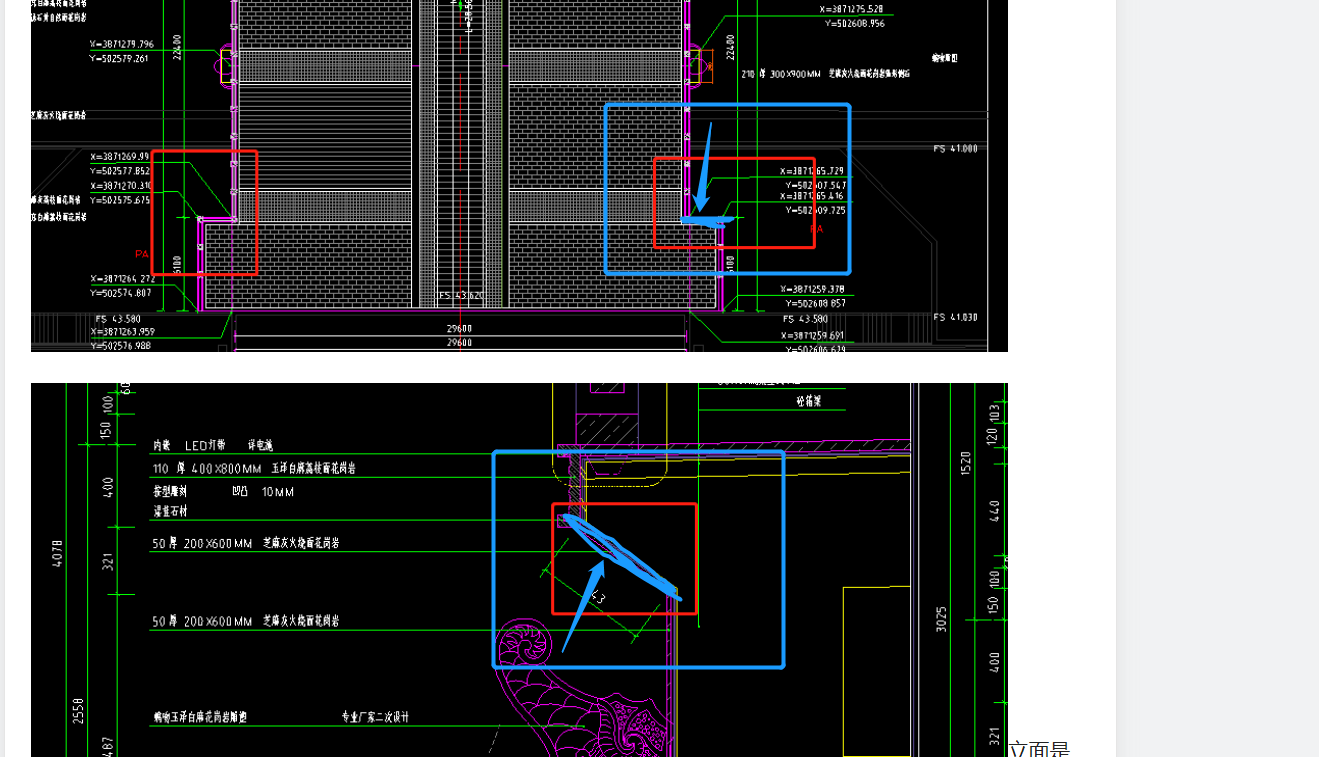Viewport: 1319px width, 757px height.
Task: Click the "110 厚 400X800MM" material note
Action: coord(207,468)
